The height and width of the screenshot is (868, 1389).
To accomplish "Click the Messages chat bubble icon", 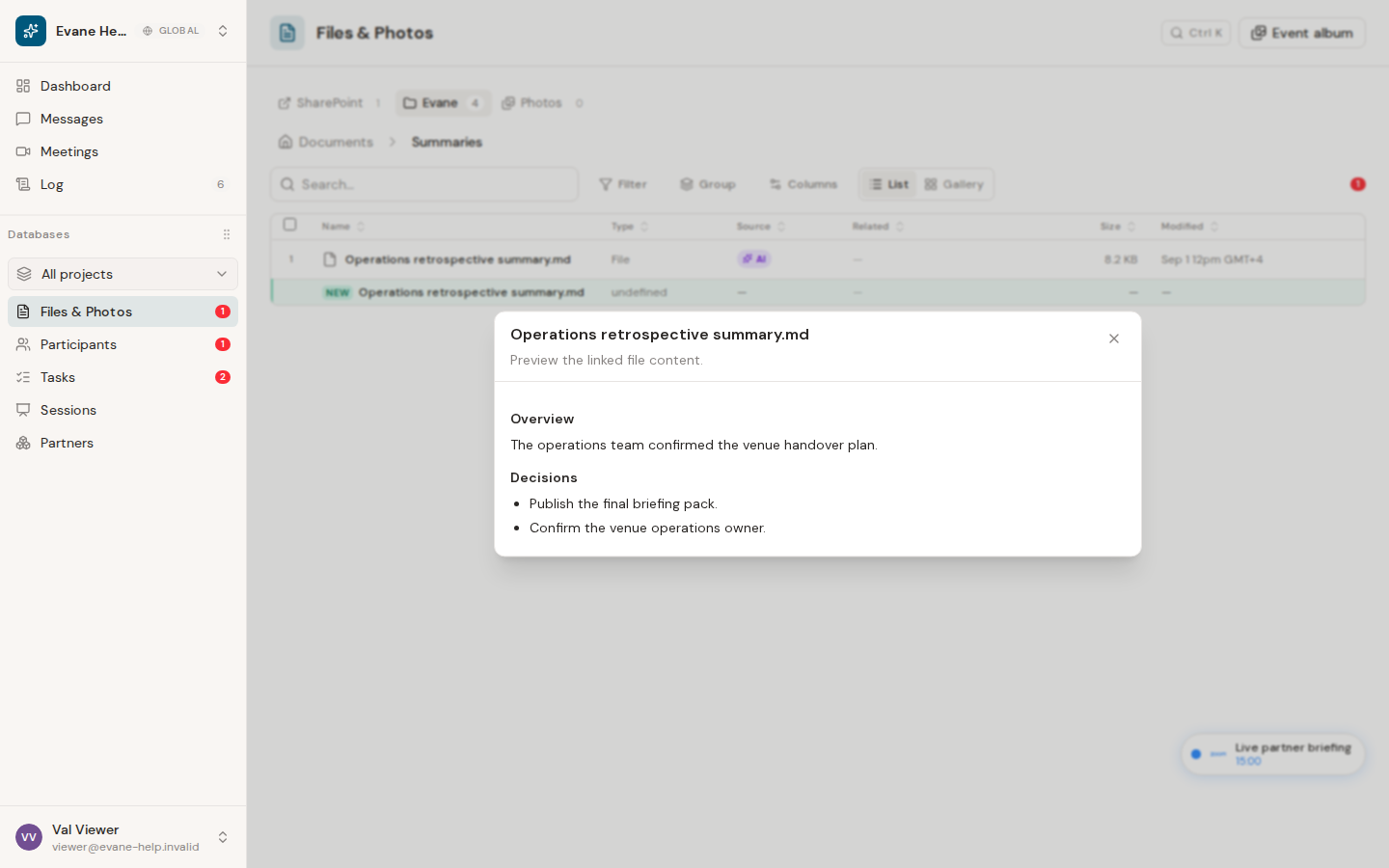I will pos(23,119).
